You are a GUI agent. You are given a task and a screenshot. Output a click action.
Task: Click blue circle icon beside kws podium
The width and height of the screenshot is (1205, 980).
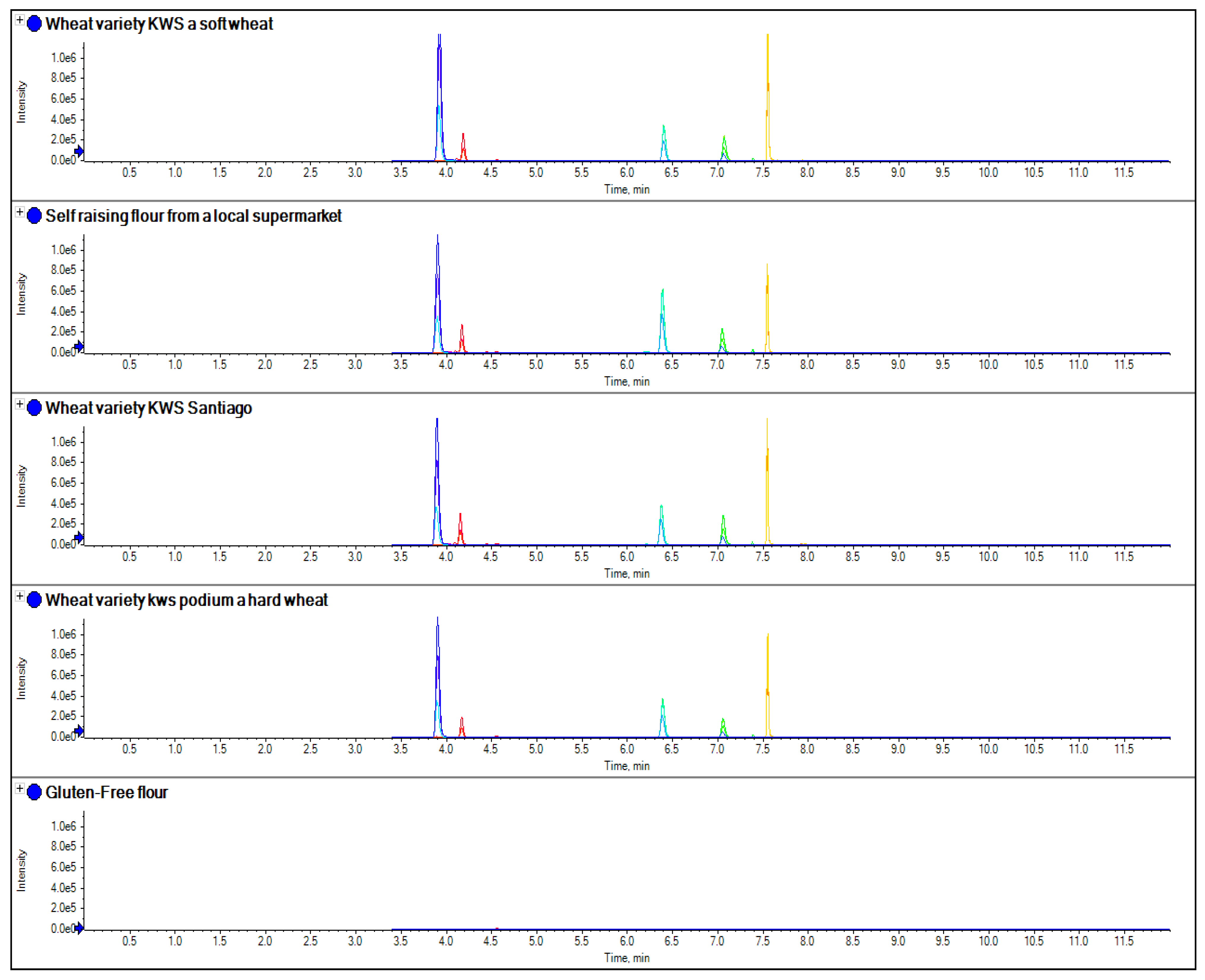point(34,600)
